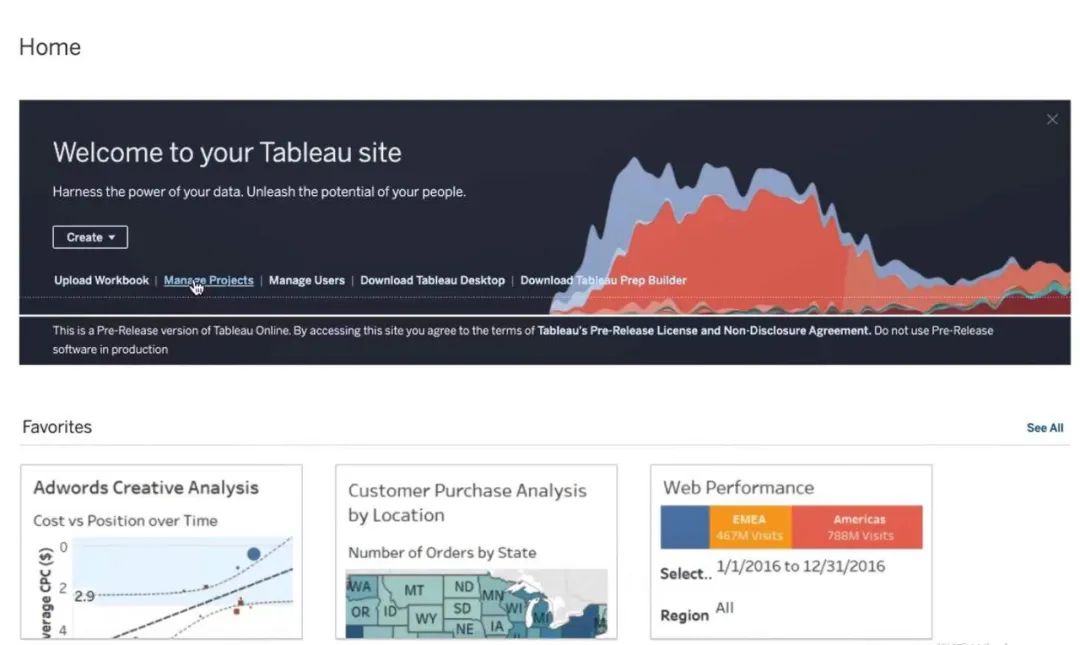Open Tableau's Pre-Release License agreement link

click(704, 330)
